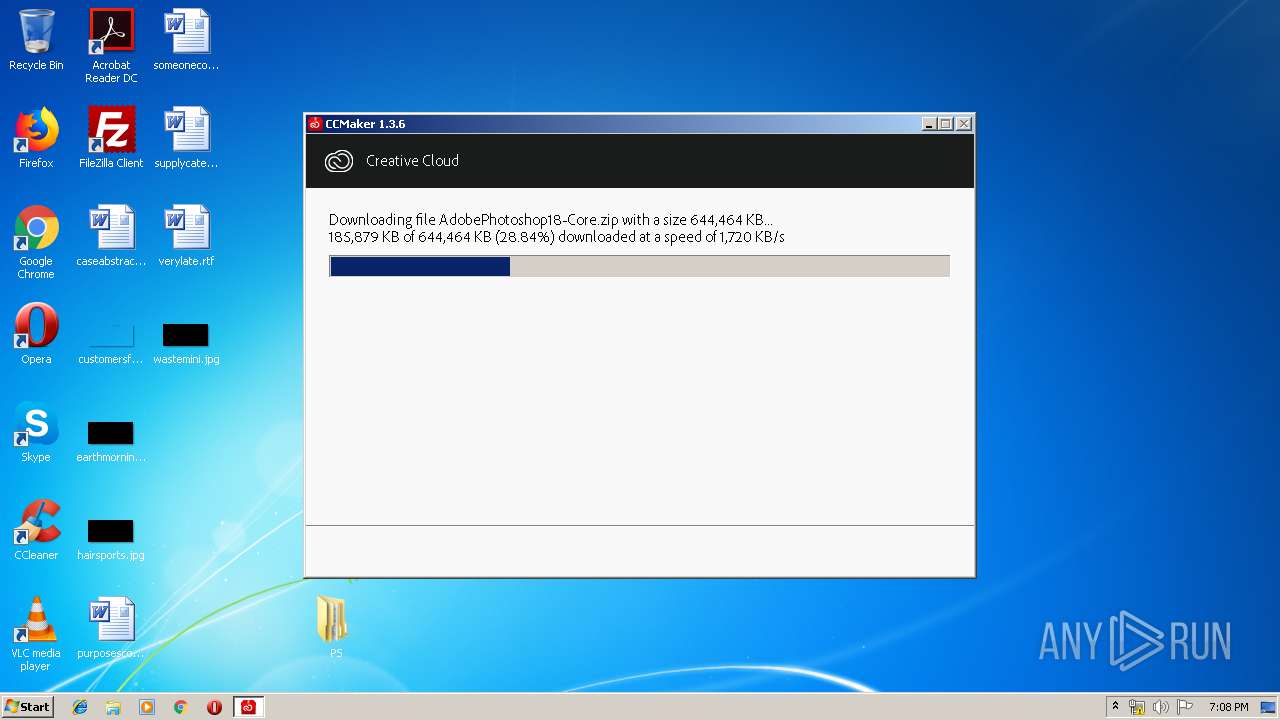
Task: Open Windows Media Player taskbar icon
Action: tap(147, 707)
